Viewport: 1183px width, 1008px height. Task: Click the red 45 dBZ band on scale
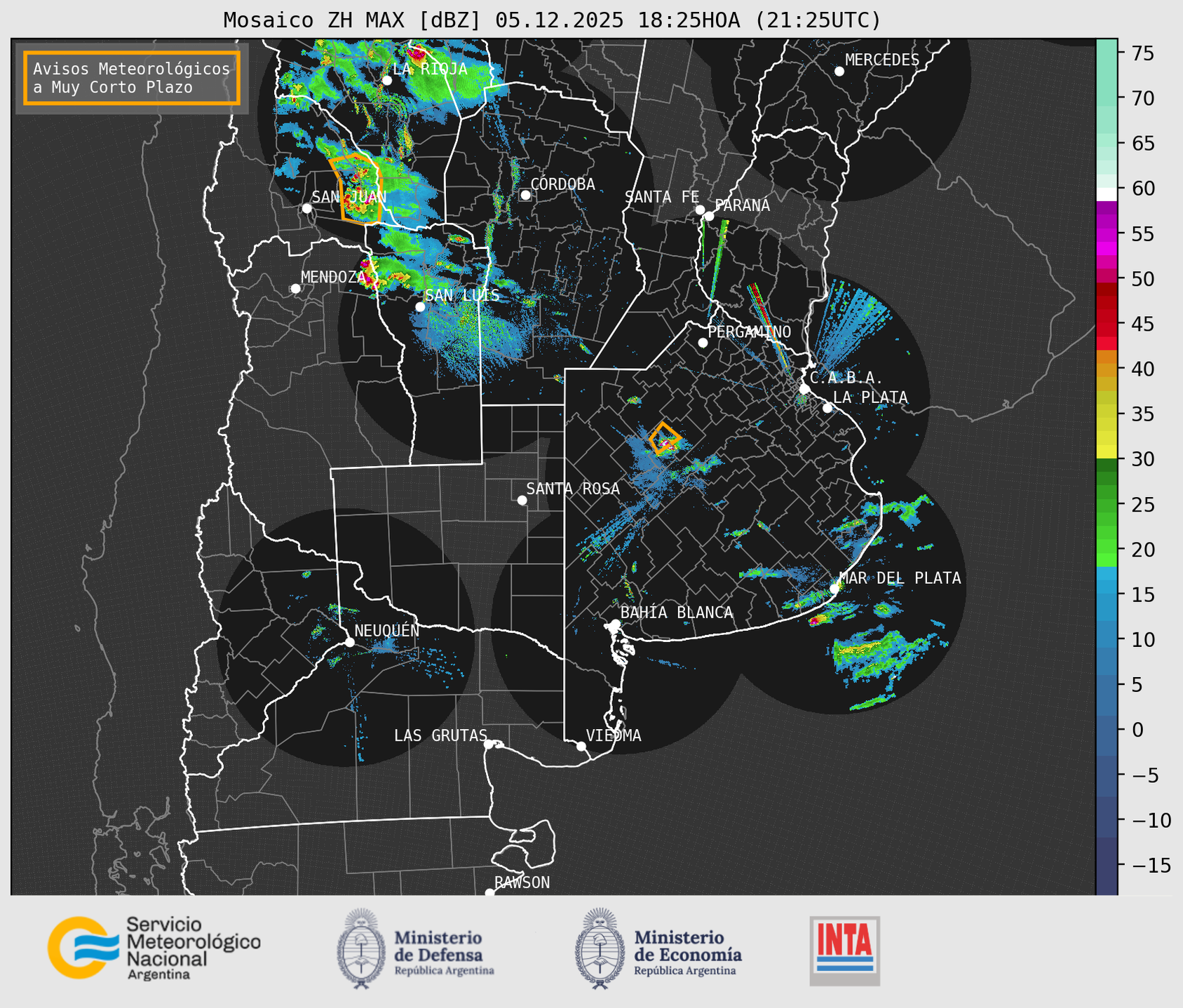pos(1107,324)
